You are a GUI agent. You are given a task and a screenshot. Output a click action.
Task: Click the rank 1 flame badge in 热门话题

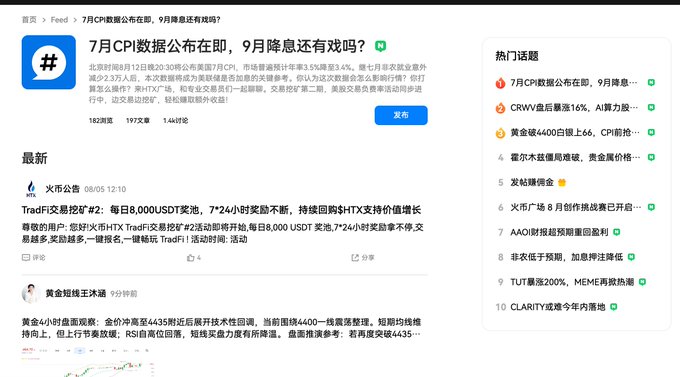pyautogui.click(x=500, y=83)
